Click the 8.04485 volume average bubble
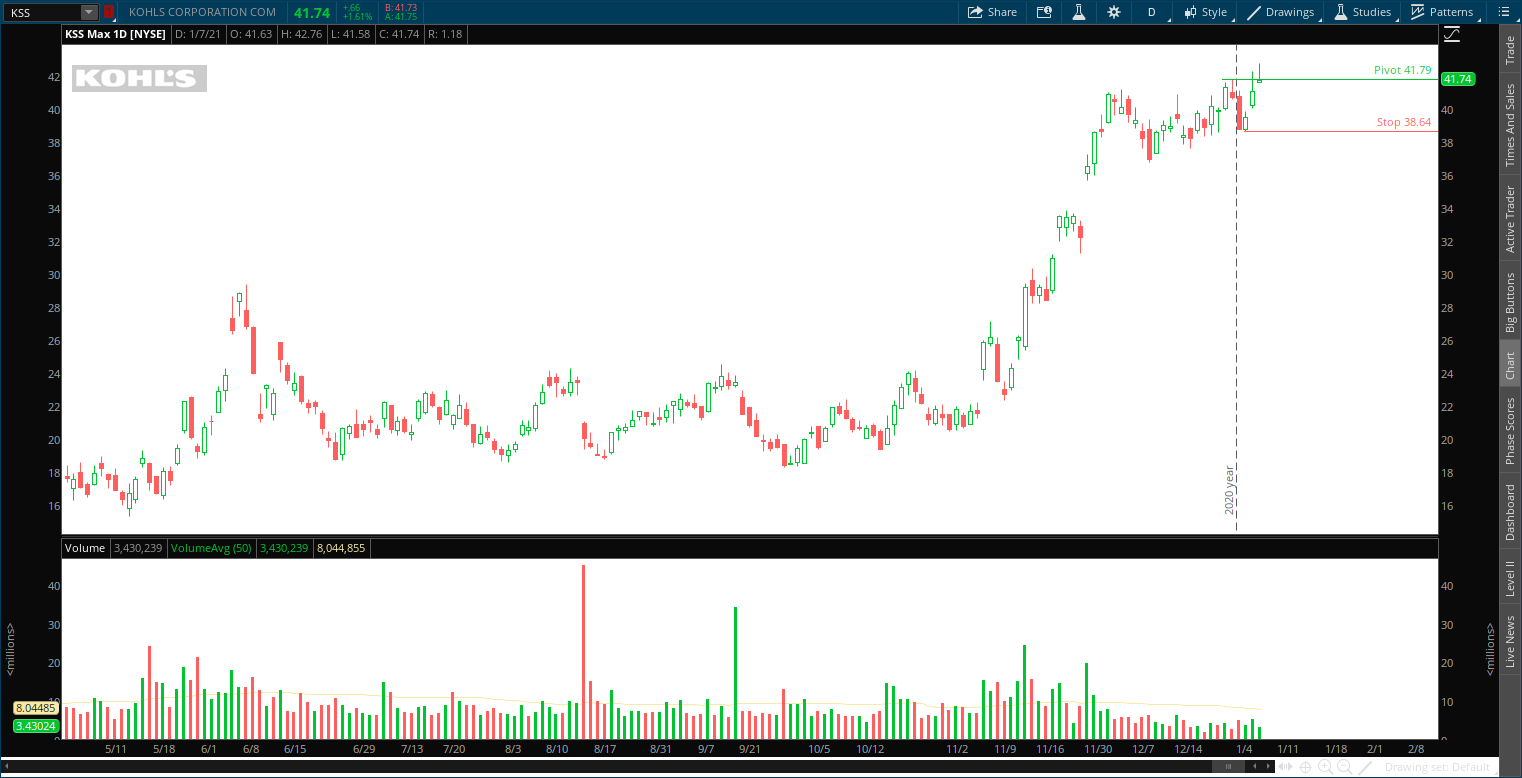The image size is (1522, 778). tap(36, 708)
